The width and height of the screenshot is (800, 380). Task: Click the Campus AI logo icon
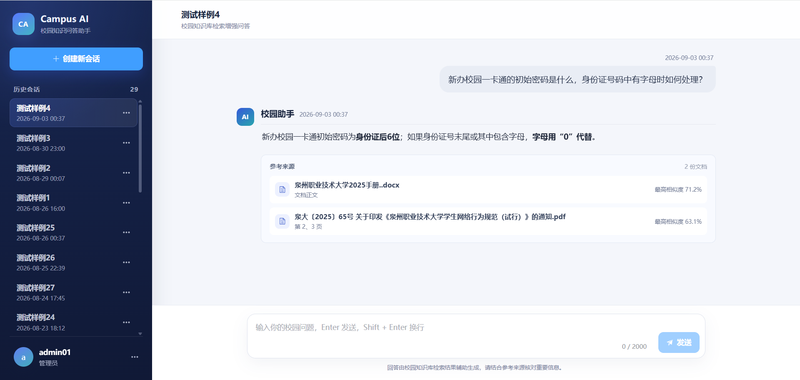23,24
